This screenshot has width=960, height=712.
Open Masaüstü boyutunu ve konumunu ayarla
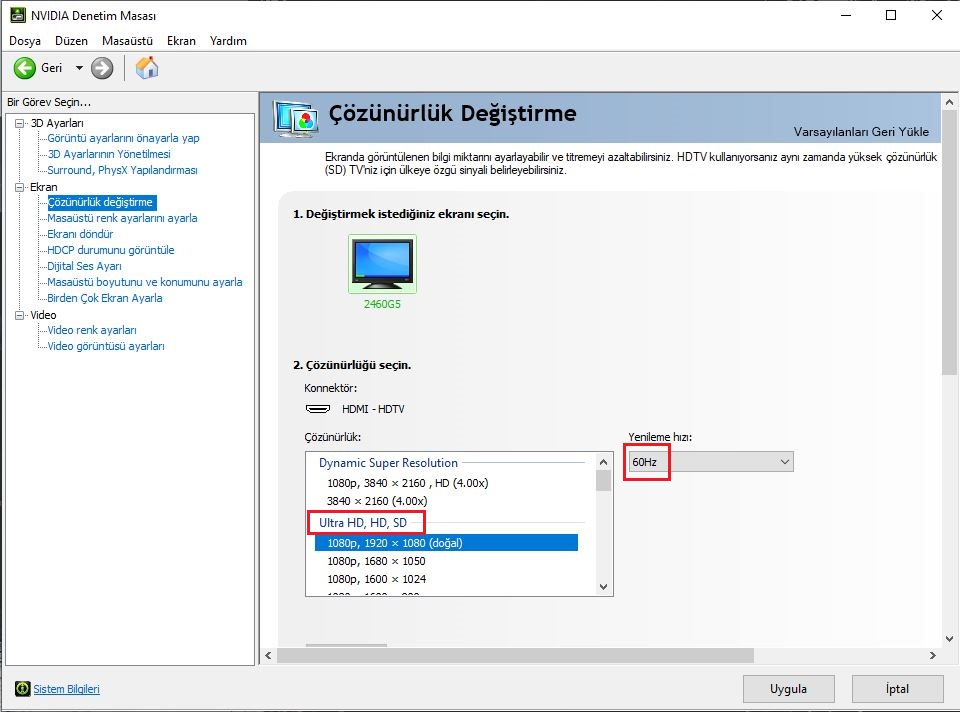[145, 282]
